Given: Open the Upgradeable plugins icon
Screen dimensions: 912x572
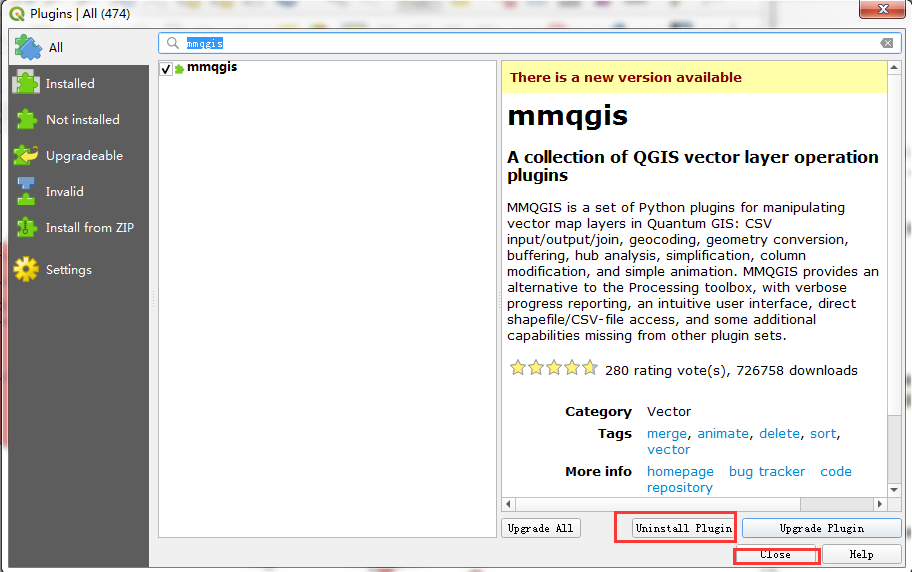Looking at the screenshot, I should (x=26, y=155).
